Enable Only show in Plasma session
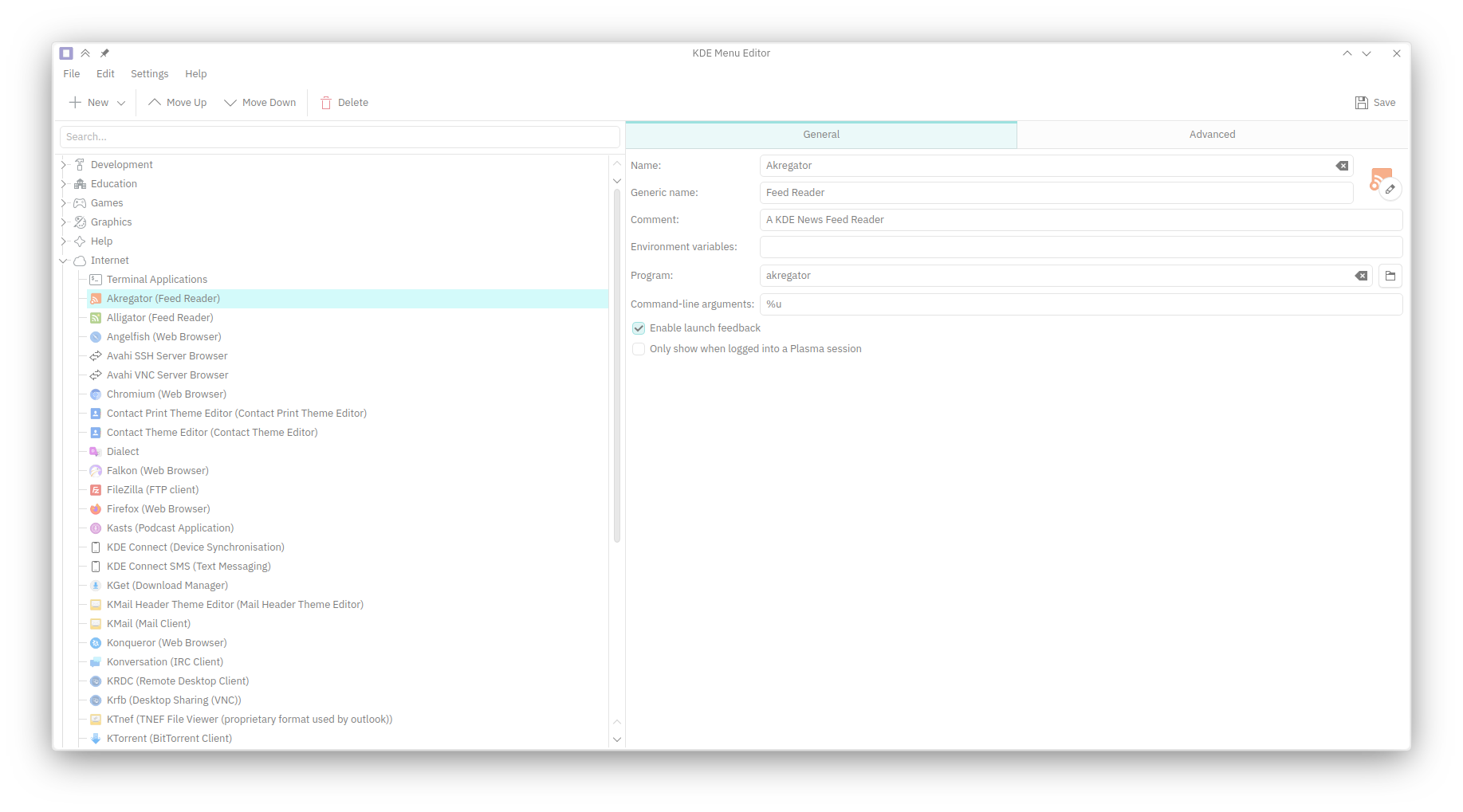This screenshot has height=812, width=1463. pos(639,349)
